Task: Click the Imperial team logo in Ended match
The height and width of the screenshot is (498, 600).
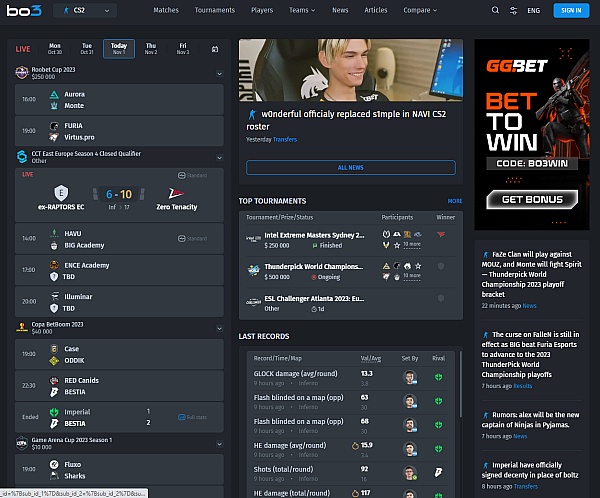Action: (x=54, y=412)
